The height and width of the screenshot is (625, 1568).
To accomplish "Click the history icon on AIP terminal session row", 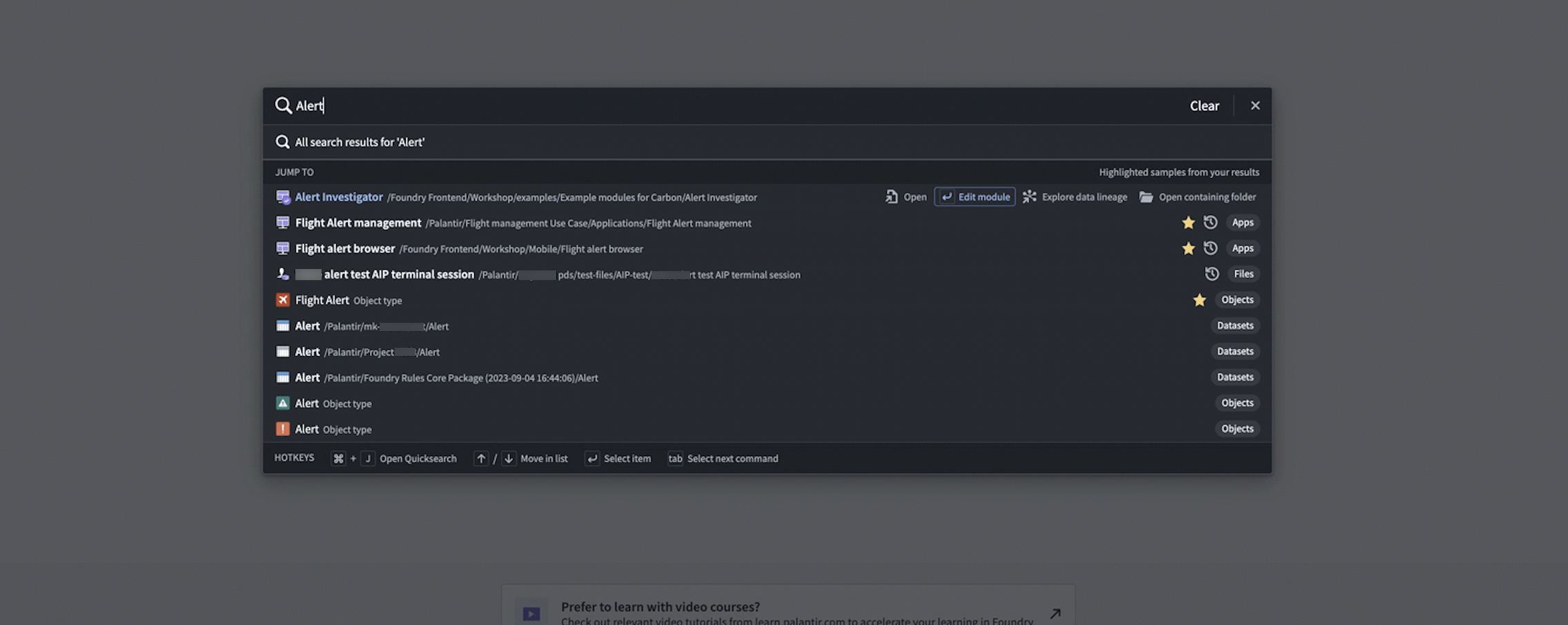I will [x=1212, y=274].
